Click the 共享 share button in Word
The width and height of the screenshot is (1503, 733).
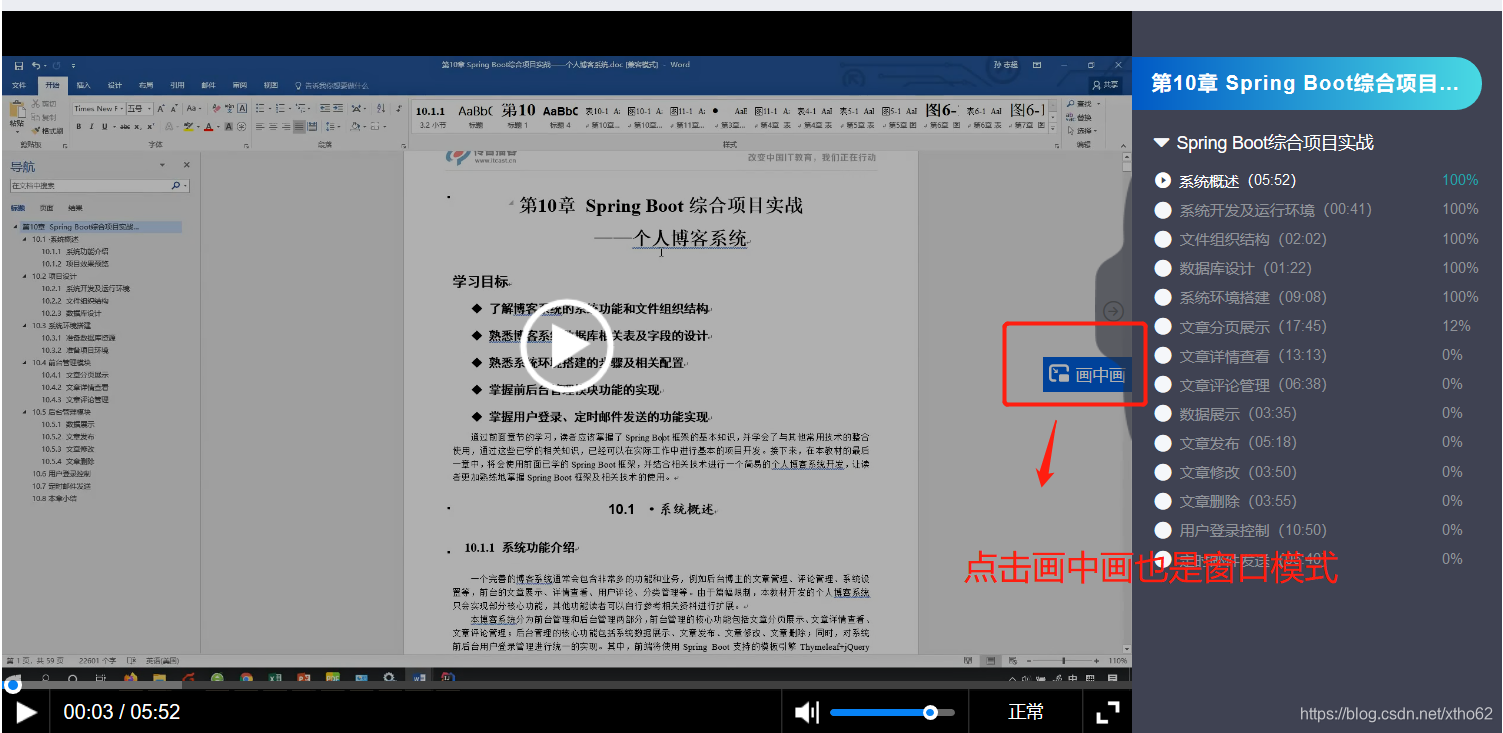click(x=1105, y=85)
